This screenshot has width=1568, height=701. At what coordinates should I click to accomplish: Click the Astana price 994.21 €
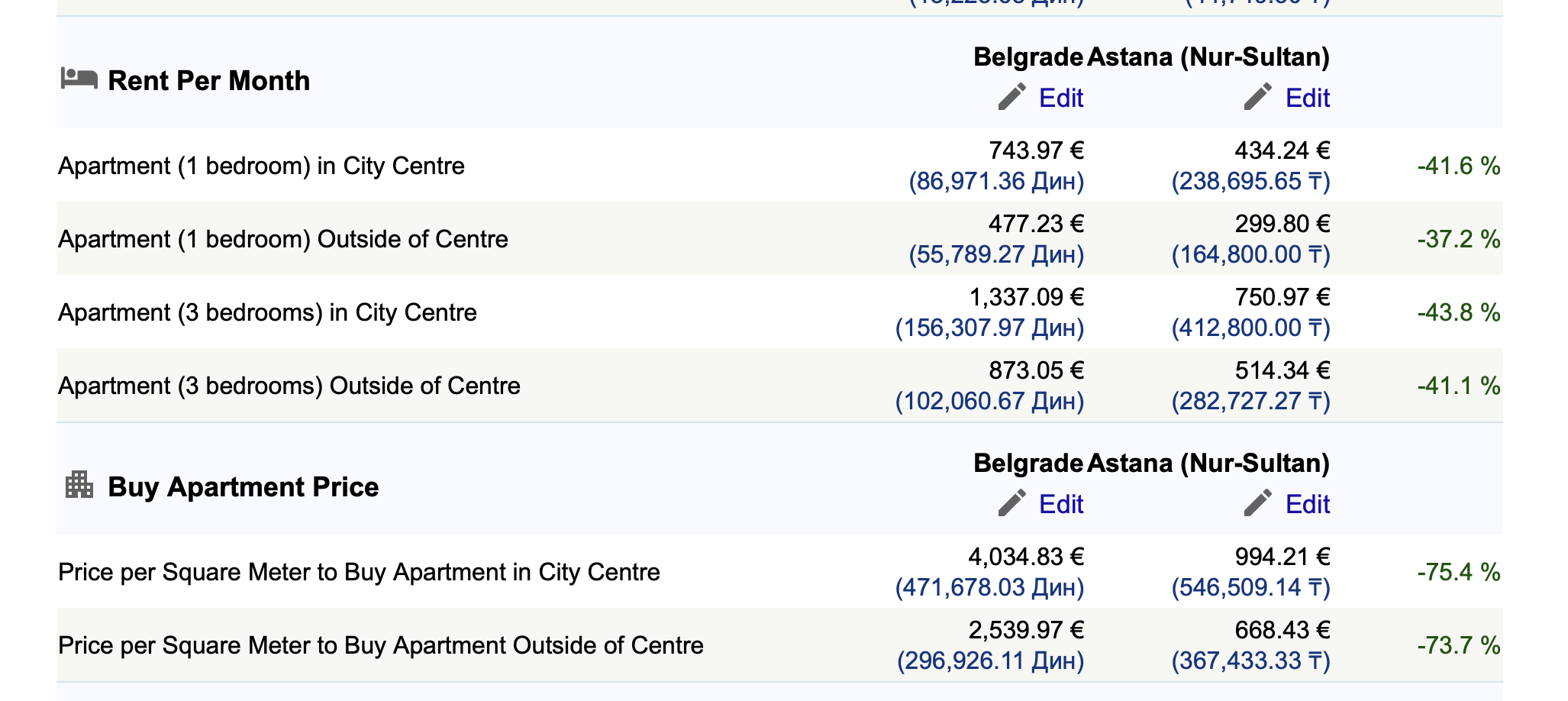[1282, 557]
